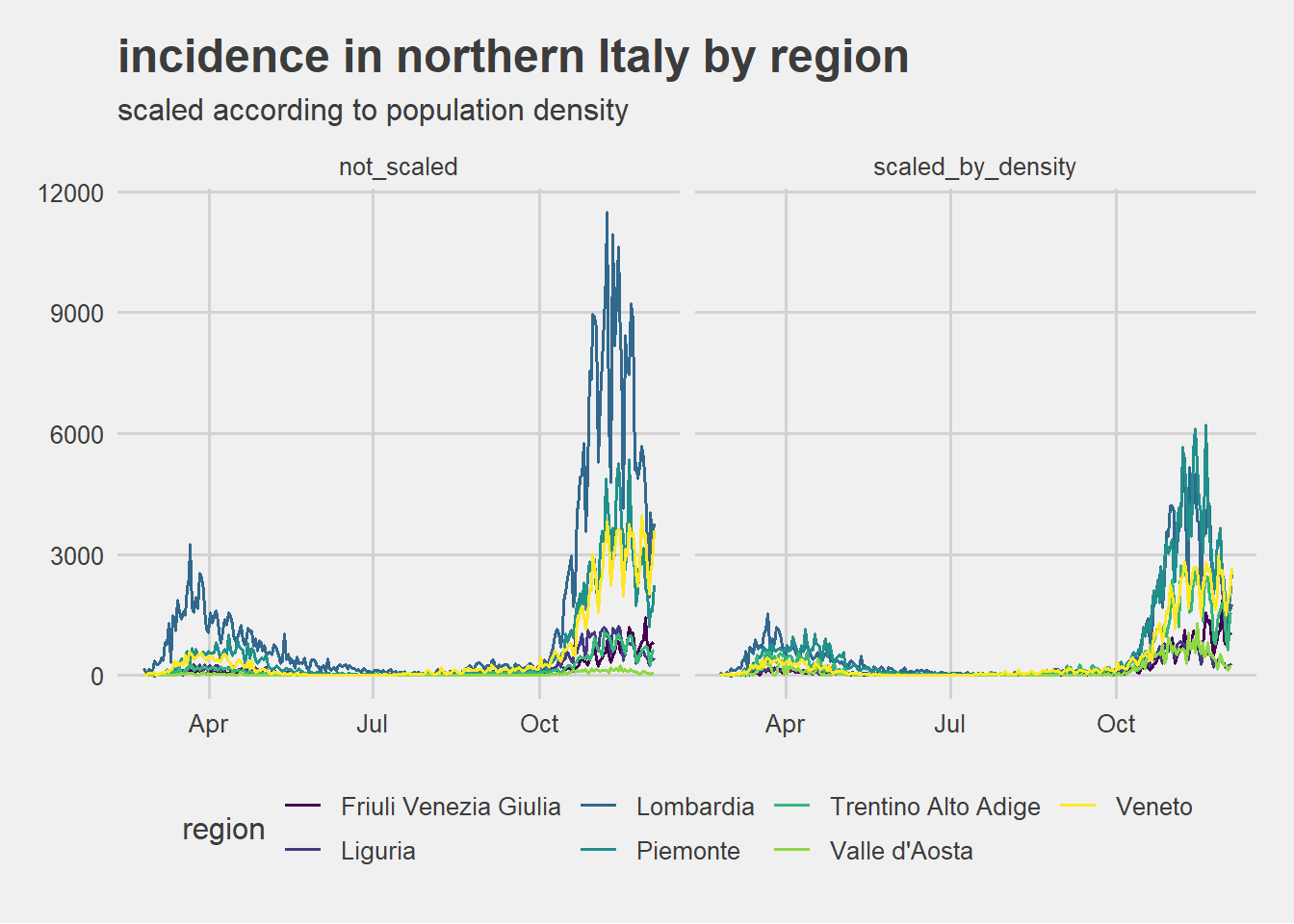Screen dimensions: 1294x924
Task: Click the not_scaled facet title
Action: (398, 167)
